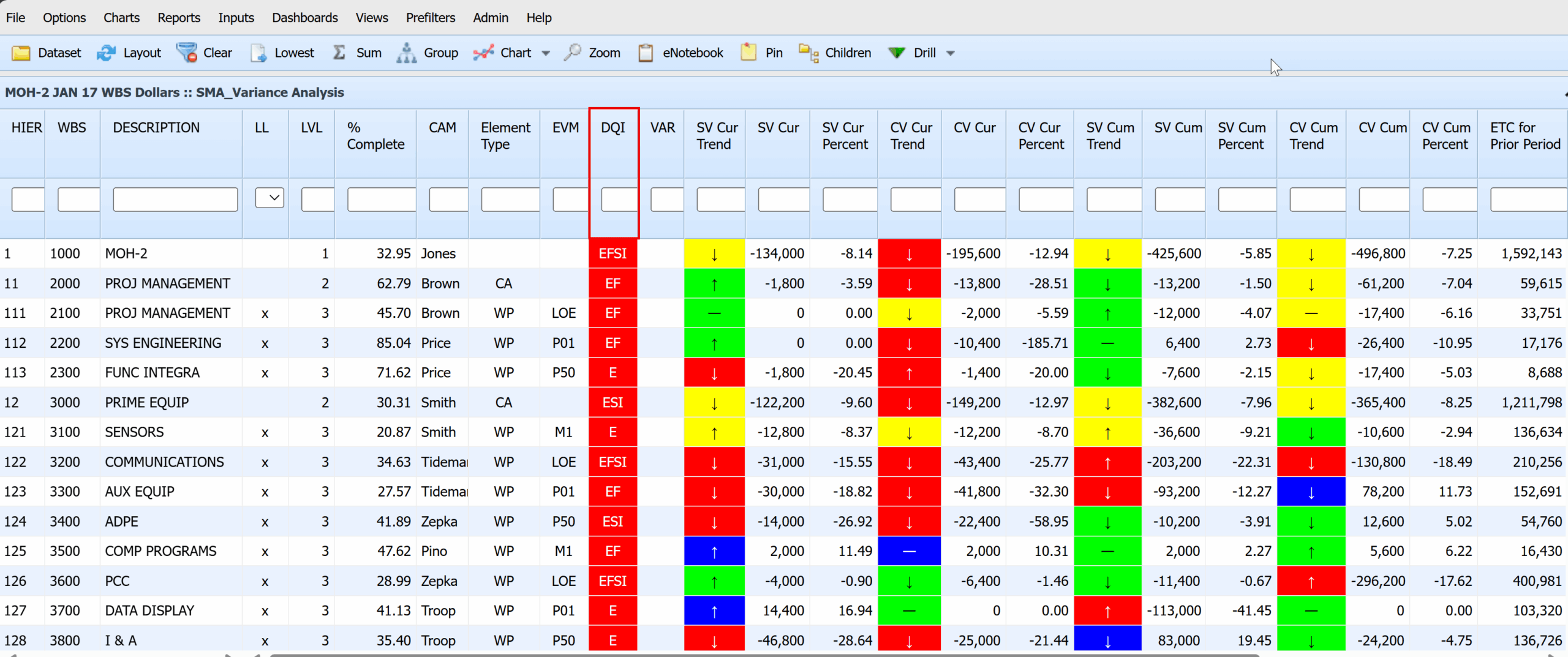Click the DESCRIPTION column header

pos(156,127)
